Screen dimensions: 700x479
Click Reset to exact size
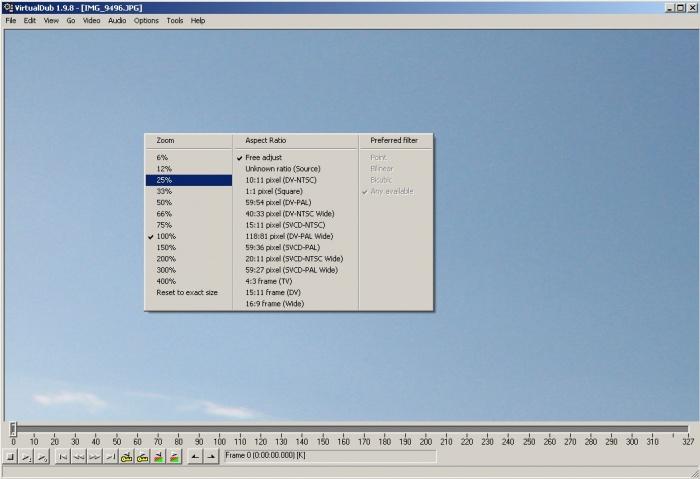186,292
